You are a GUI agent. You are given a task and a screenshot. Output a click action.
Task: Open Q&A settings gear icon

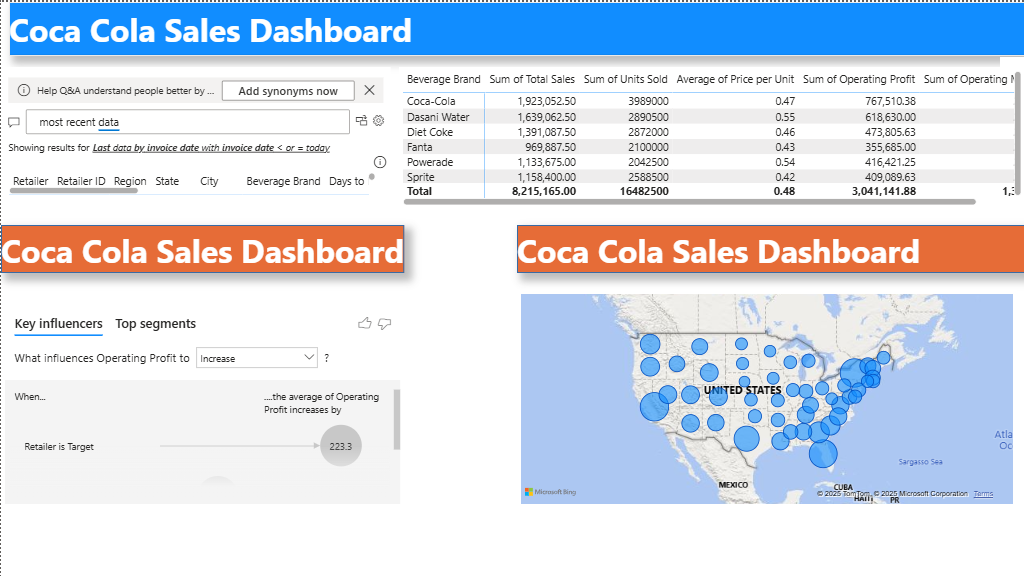[379, 120]
